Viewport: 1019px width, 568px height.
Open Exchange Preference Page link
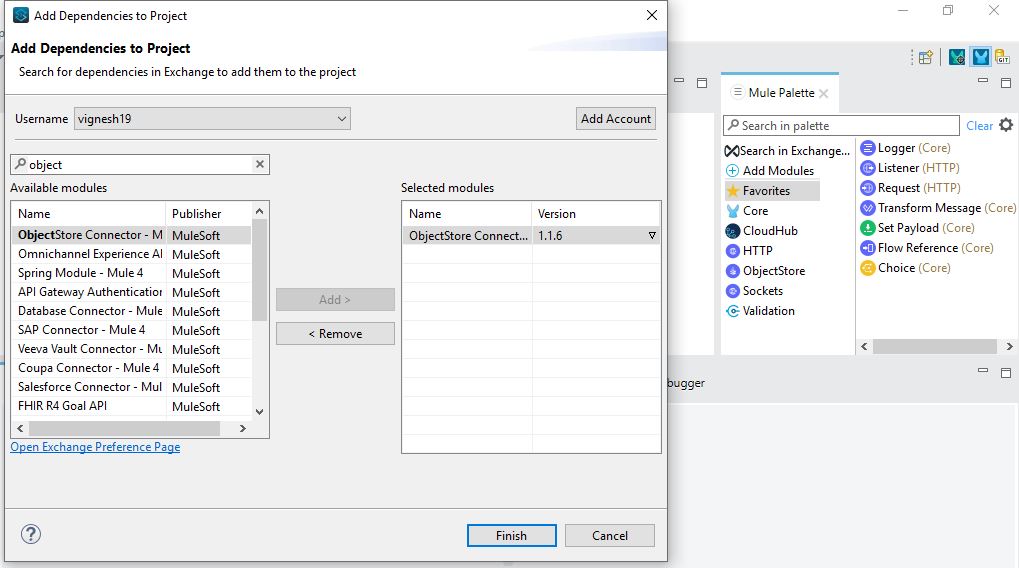click(96, 447)
